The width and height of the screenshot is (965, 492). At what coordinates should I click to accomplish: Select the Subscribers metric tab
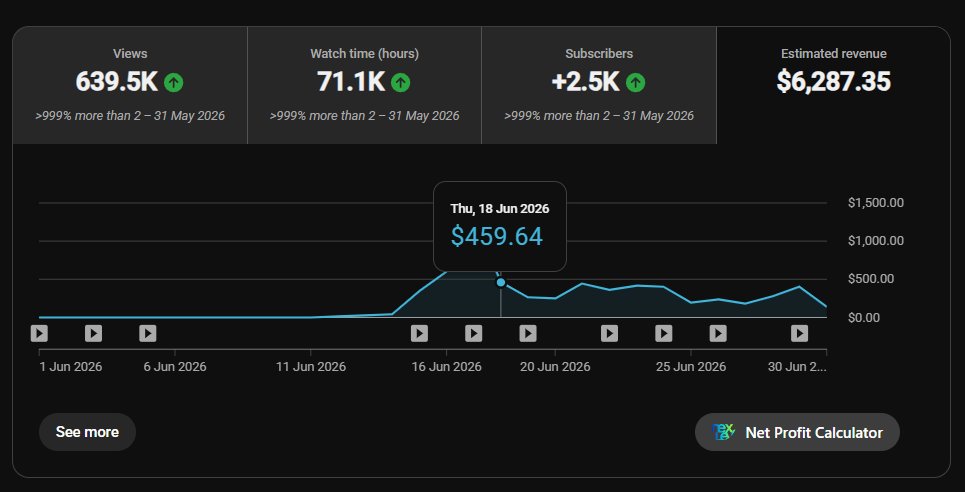tap(599, 85)
